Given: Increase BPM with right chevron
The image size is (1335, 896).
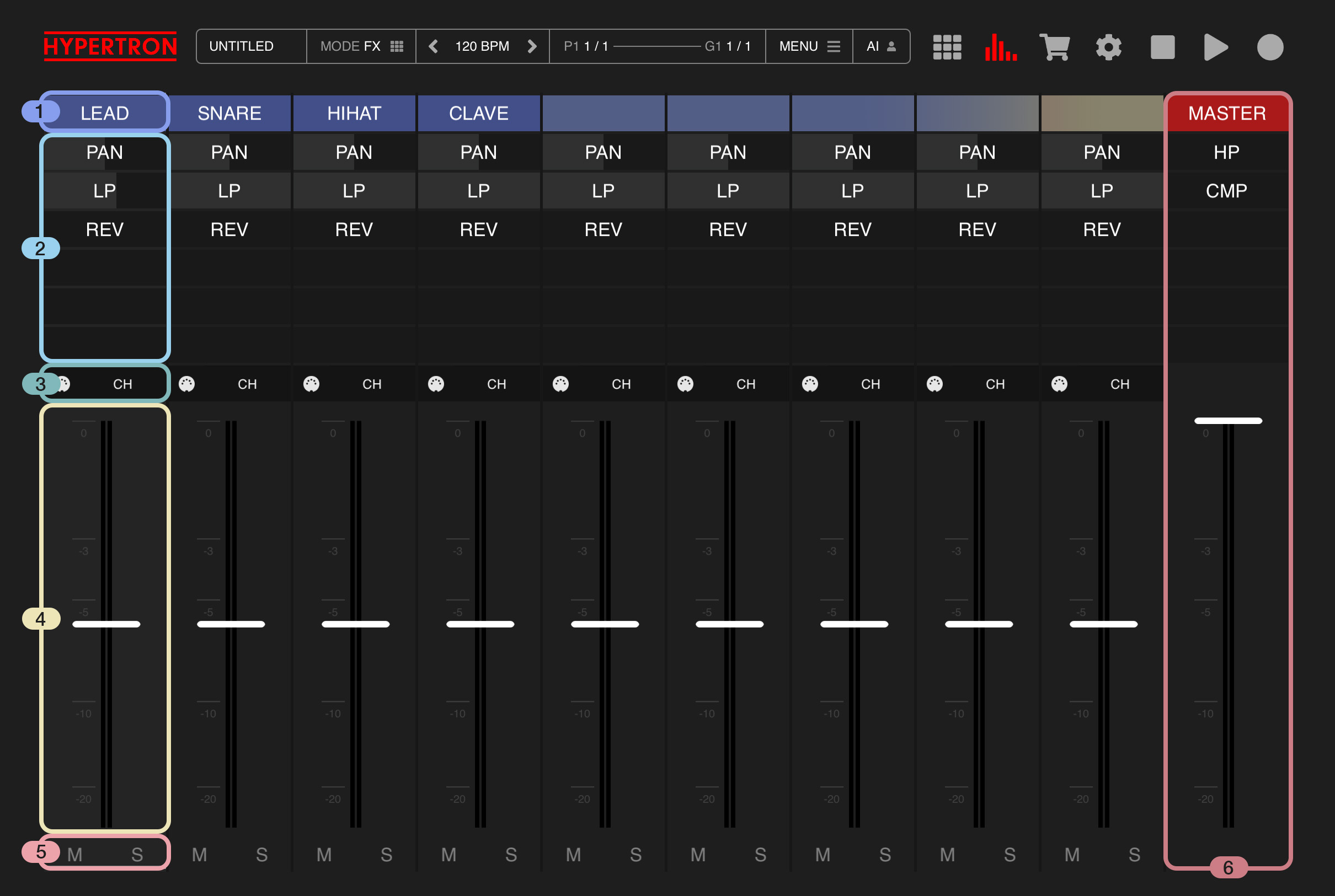Looking at the screenshot, I should pyautogui.click(x=532, y=46).
